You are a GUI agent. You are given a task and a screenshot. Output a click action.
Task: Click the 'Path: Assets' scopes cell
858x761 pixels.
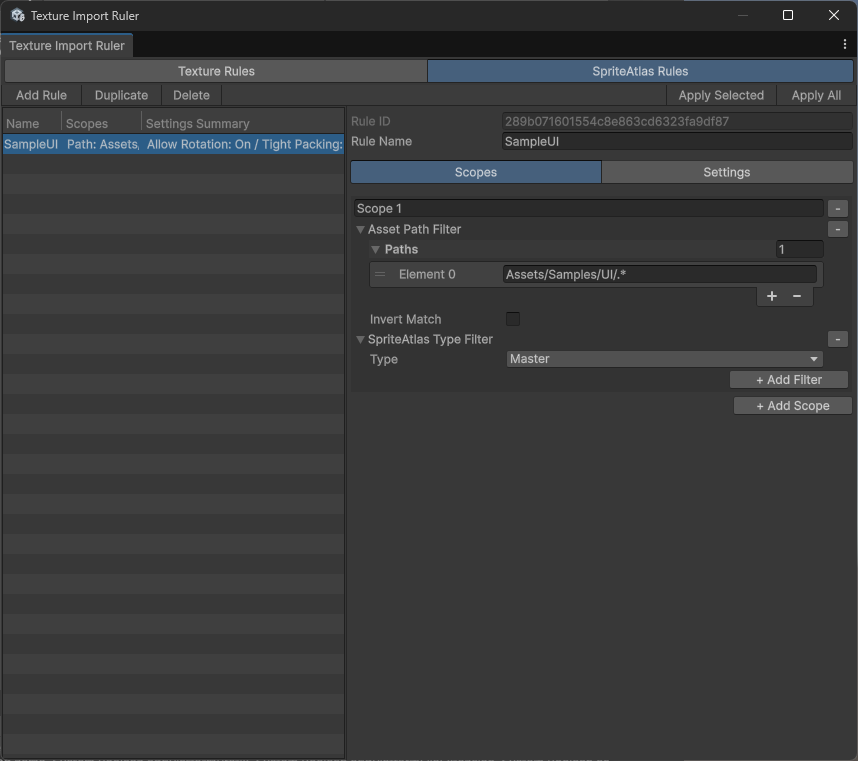point(103,144)
